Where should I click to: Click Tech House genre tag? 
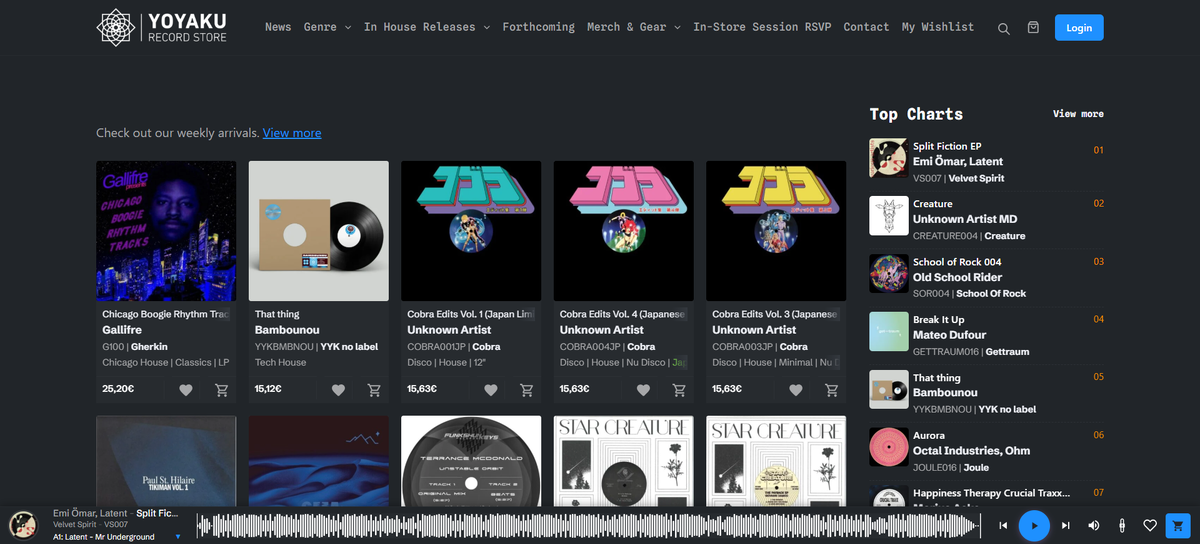[x=281, y=363]
